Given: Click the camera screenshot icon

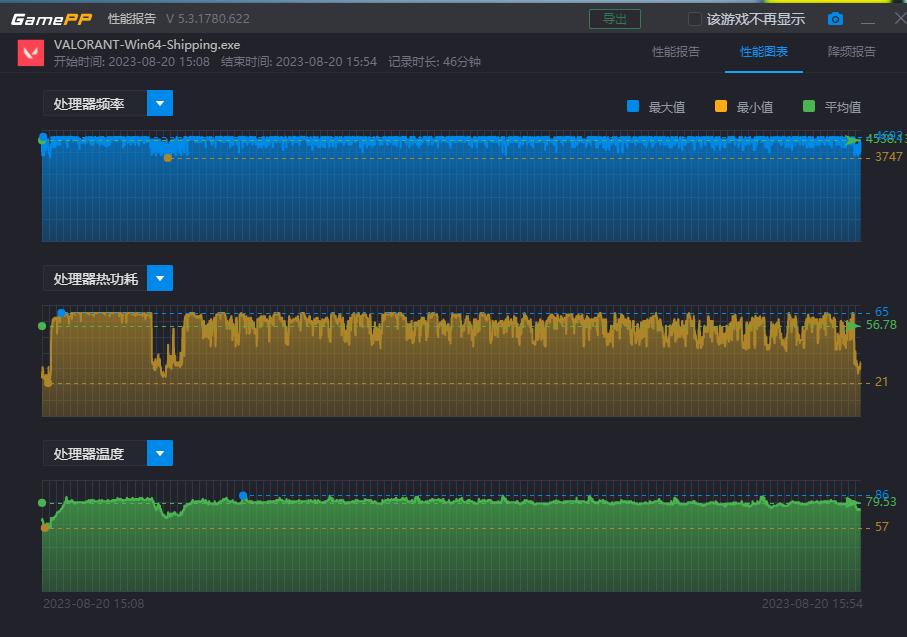Looking at the screenshot, I should (x=835, y=19).
